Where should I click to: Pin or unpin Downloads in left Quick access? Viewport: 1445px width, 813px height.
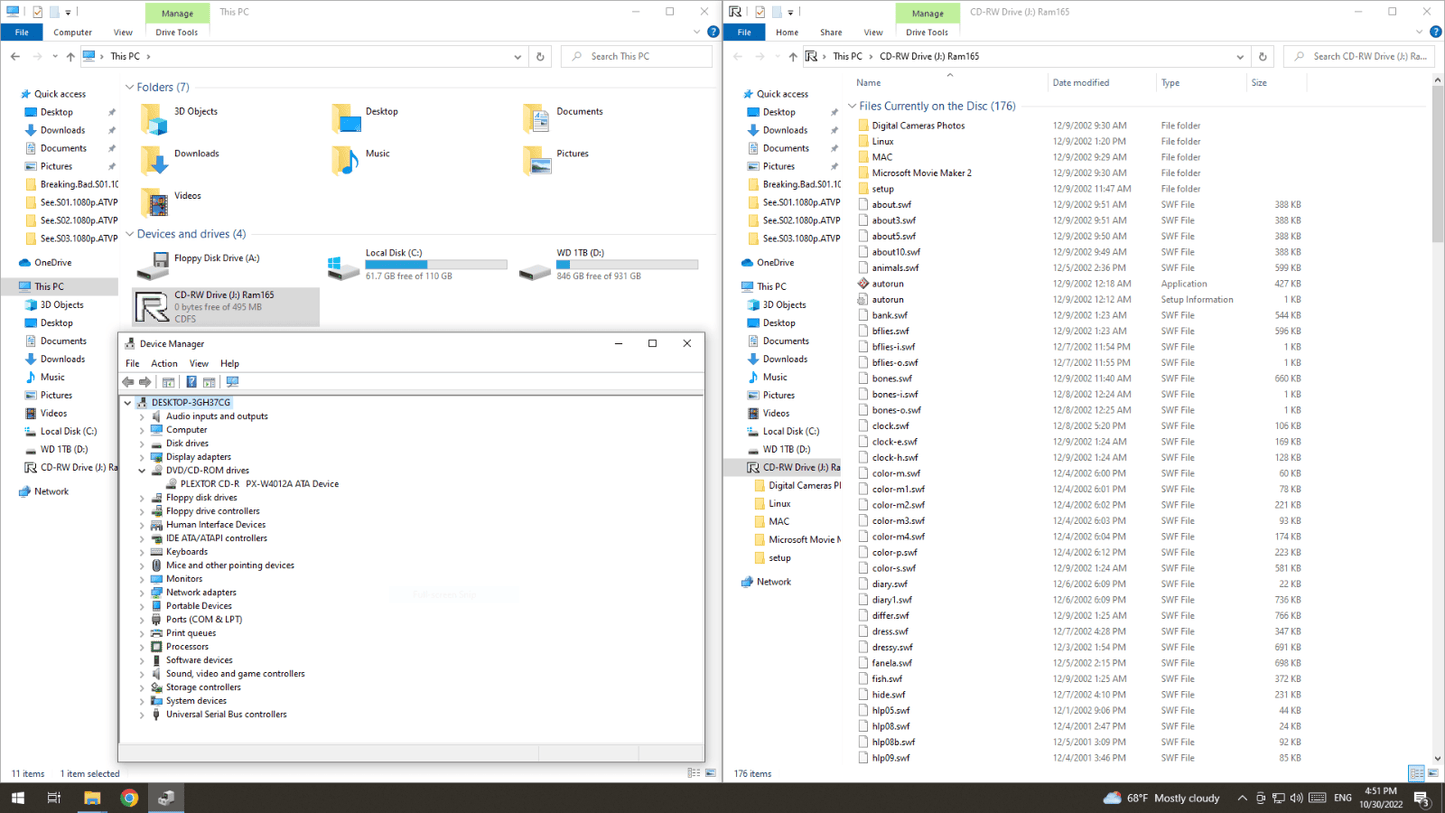pyautogui.click(x=112, y=131)
